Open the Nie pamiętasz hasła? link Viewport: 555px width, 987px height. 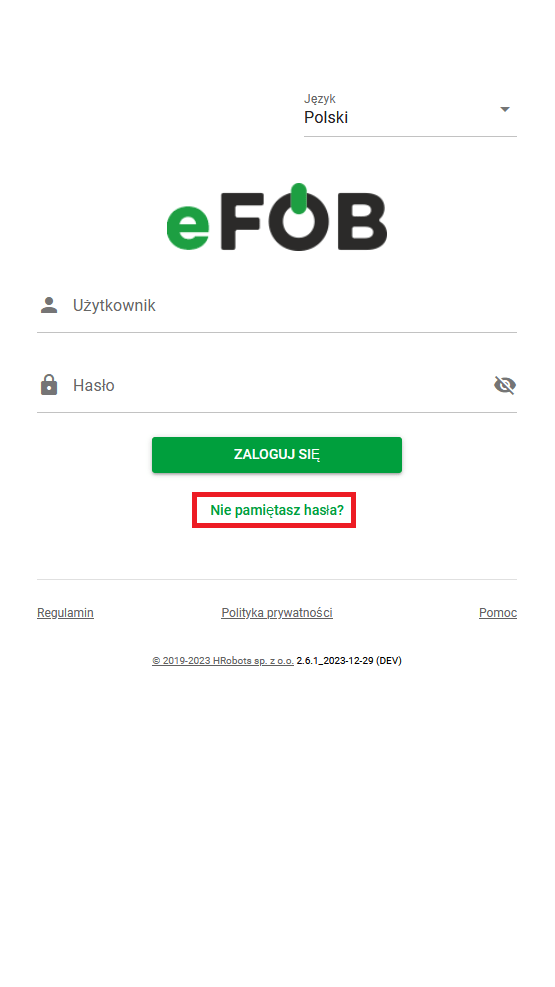coord(277,510)
